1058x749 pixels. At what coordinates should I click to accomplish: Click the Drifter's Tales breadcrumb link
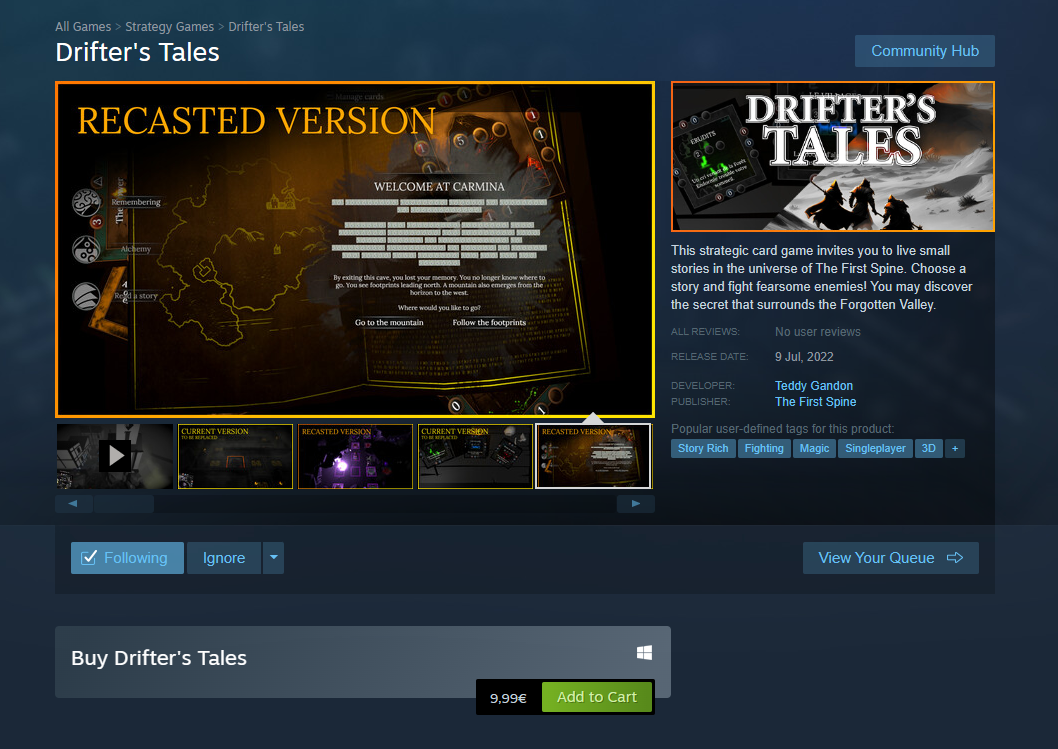(x=266, y=26)
